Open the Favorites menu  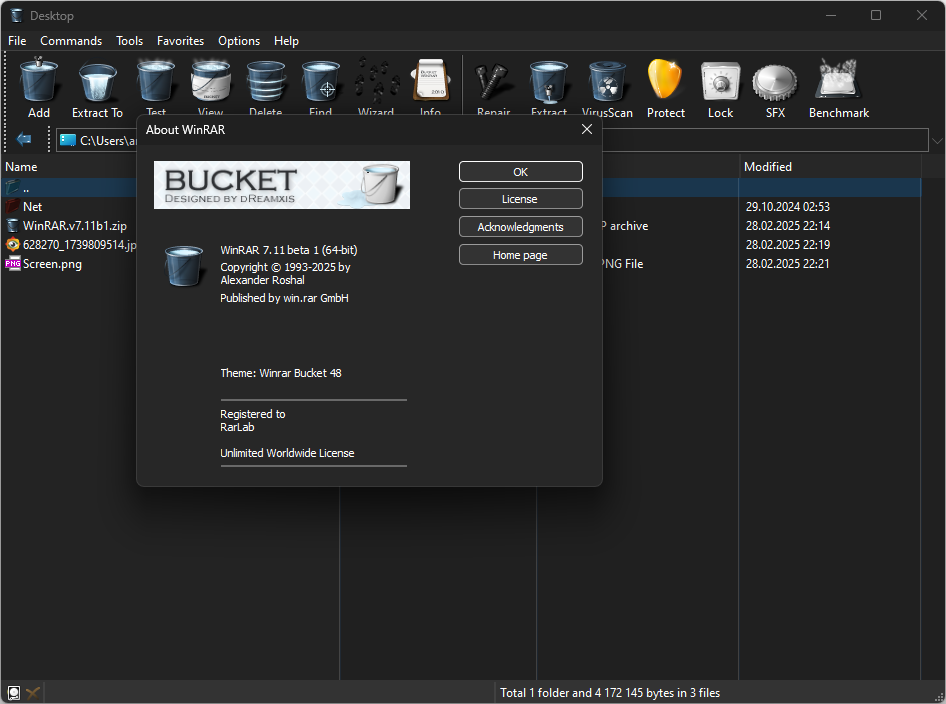tap(180, 40)
